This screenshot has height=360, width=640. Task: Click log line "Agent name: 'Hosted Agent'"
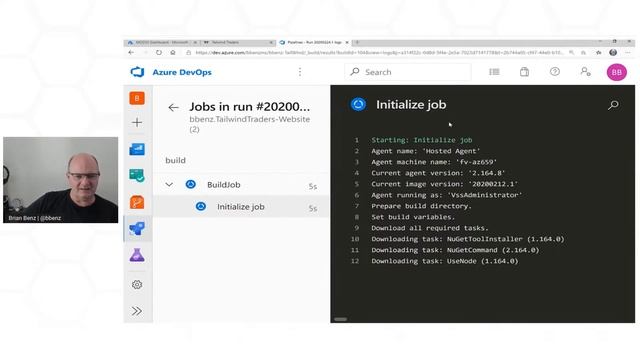click(x=426, y=151)
